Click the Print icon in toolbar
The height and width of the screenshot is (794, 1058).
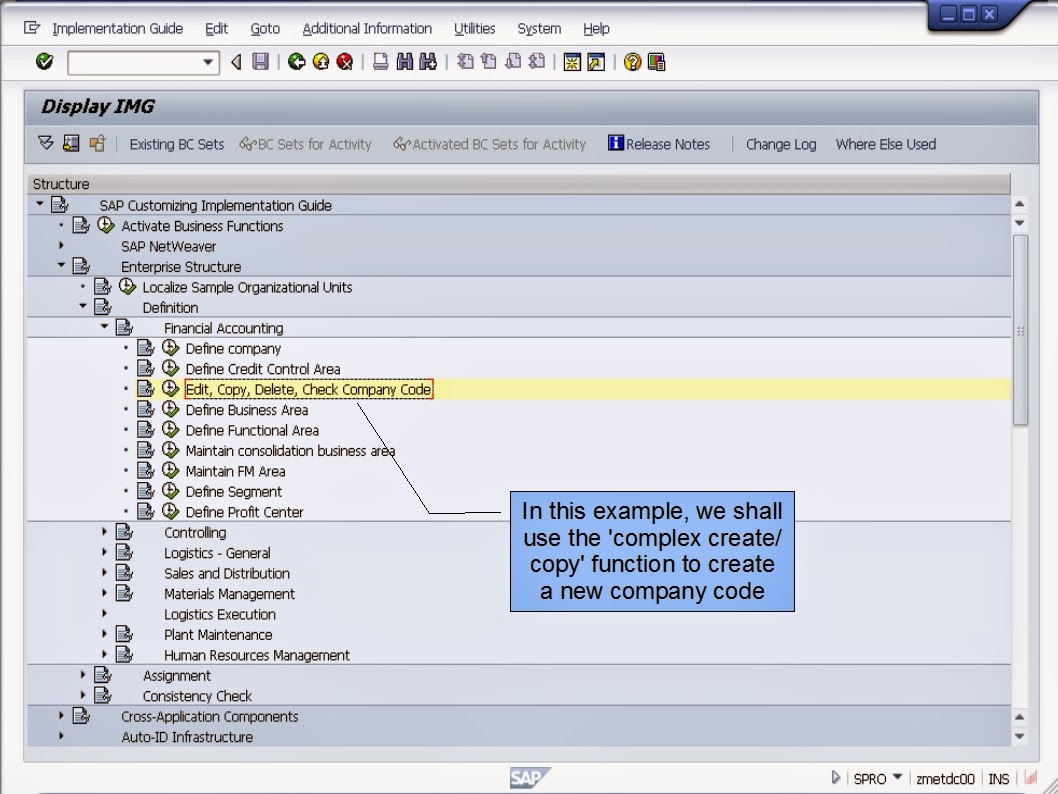(381, 62)
